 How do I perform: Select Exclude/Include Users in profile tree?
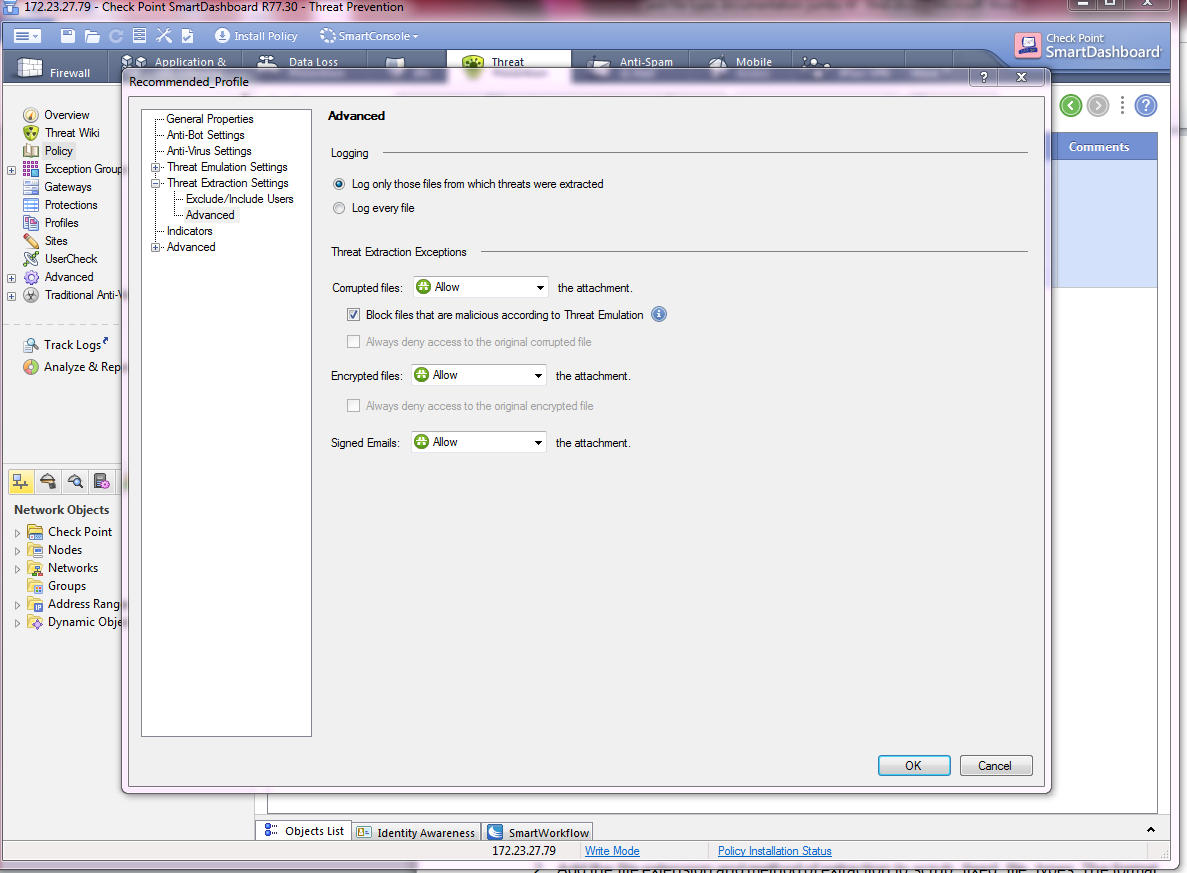[x=239, y=199]
